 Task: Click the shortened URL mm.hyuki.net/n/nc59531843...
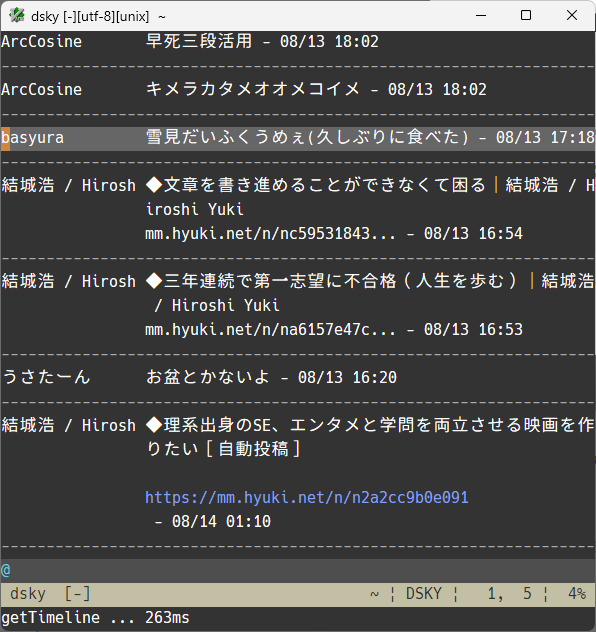270,233
